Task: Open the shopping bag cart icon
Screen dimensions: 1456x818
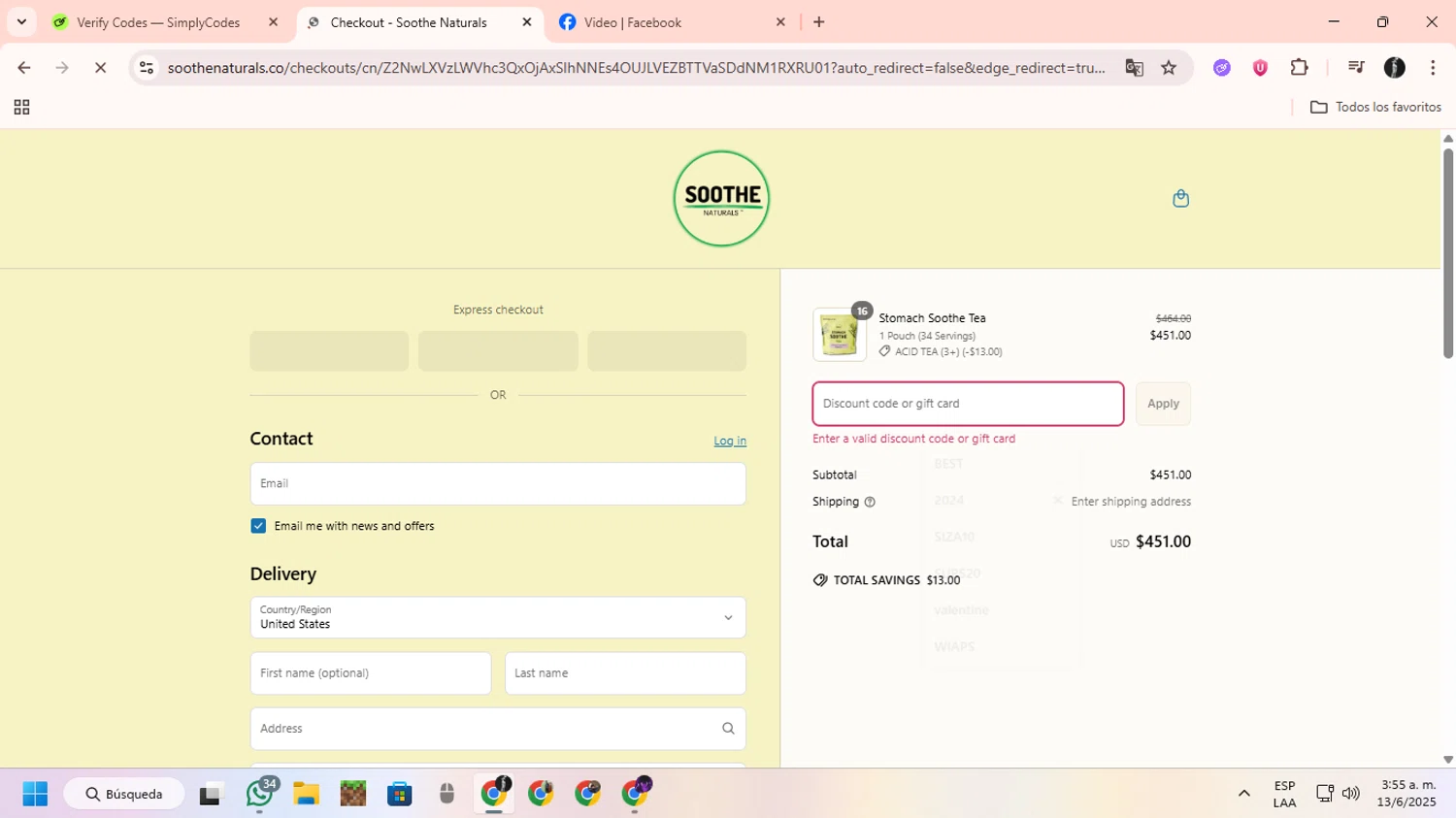Action: pos(1180,198)
